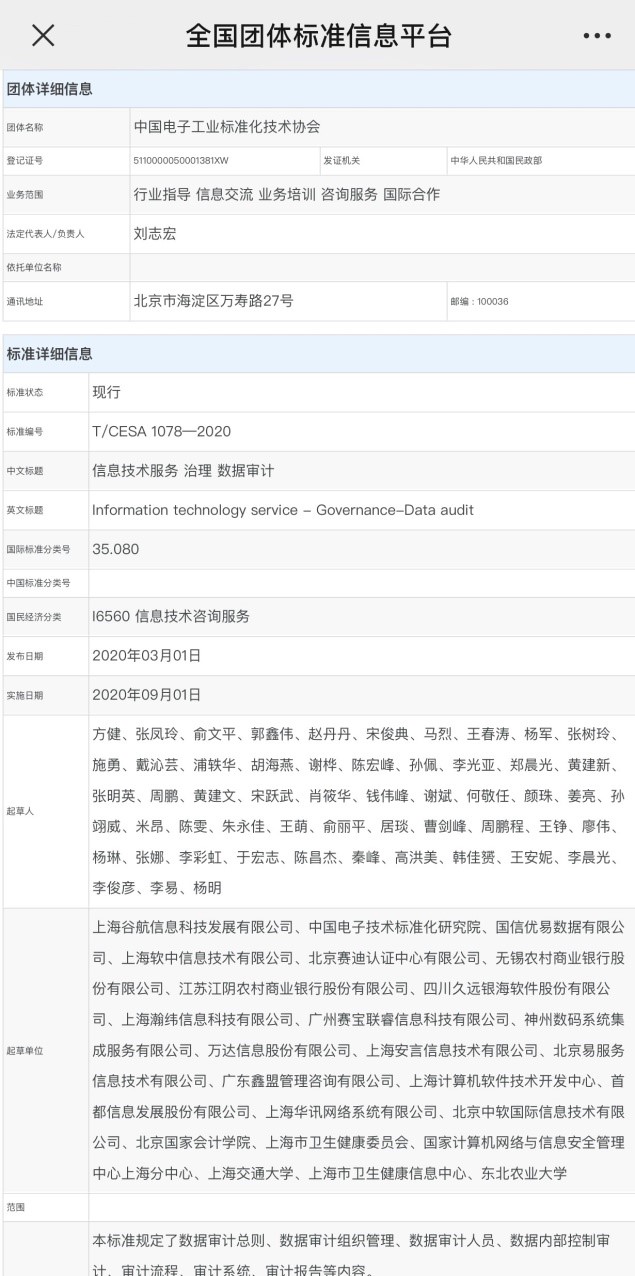Click the postal code 100036 cell
Image resolution: width=635 pixels, height=1276 pixels.
[480, 301]
